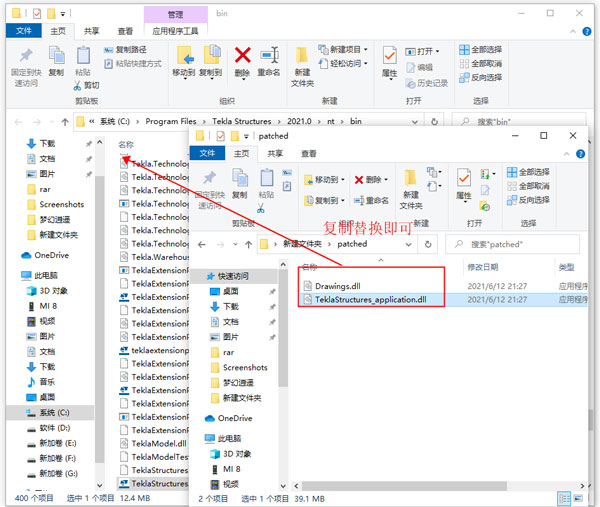The width and height of the screenshot is (600, 507).
Task: Click New folder in bin window
Action: pos(302,67)
